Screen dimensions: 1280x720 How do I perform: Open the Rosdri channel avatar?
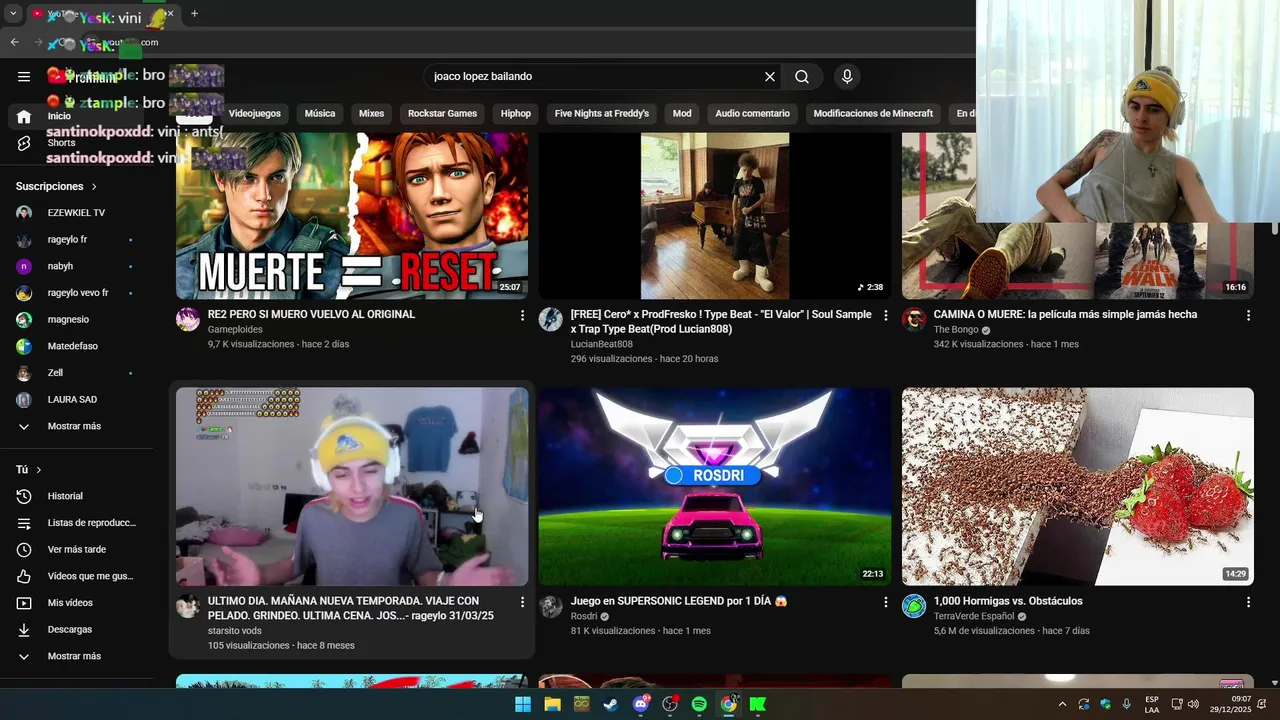click(x=551, y=606)
